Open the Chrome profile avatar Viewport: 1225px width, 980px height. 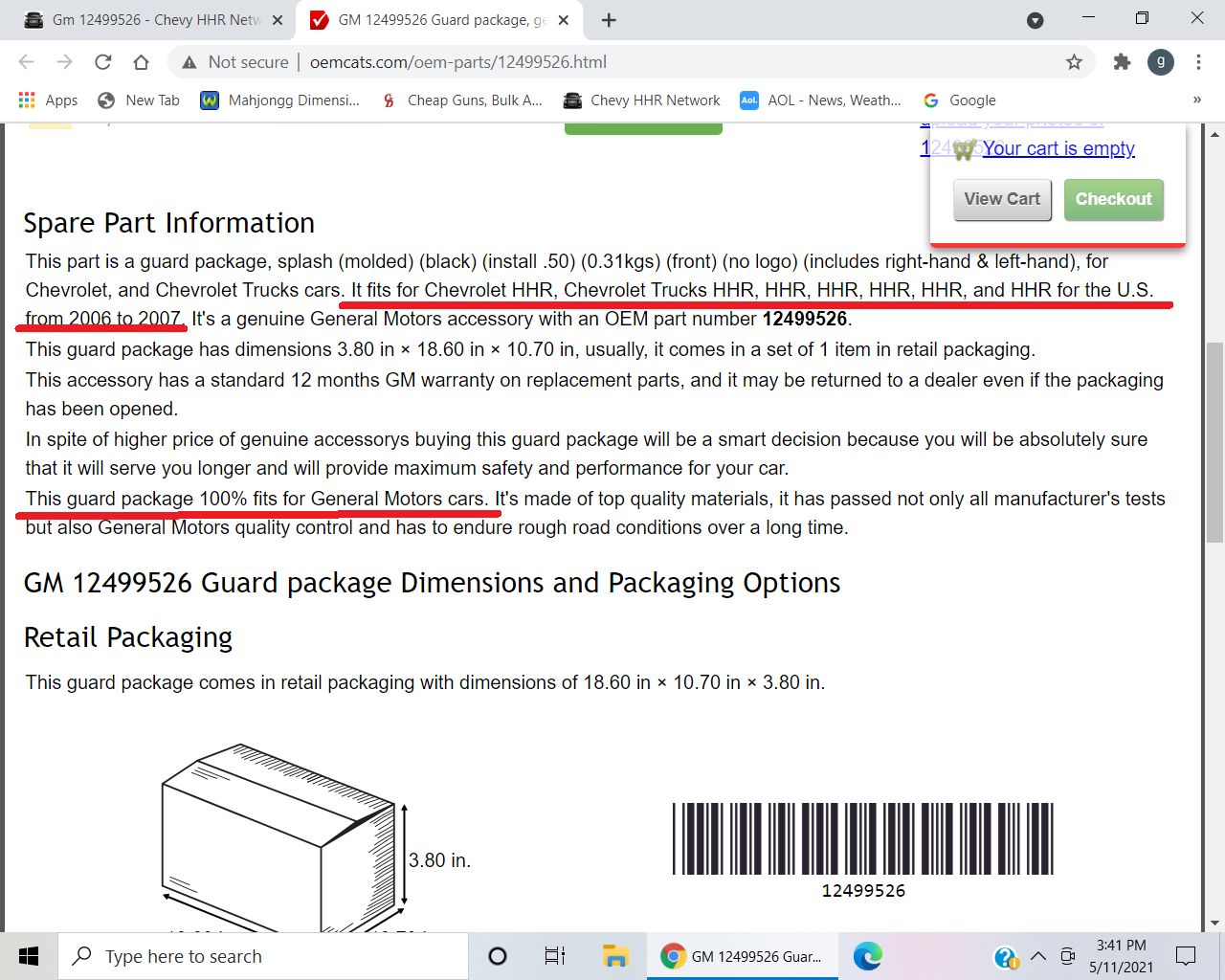pyautogui.click(x=1160, y=62)
